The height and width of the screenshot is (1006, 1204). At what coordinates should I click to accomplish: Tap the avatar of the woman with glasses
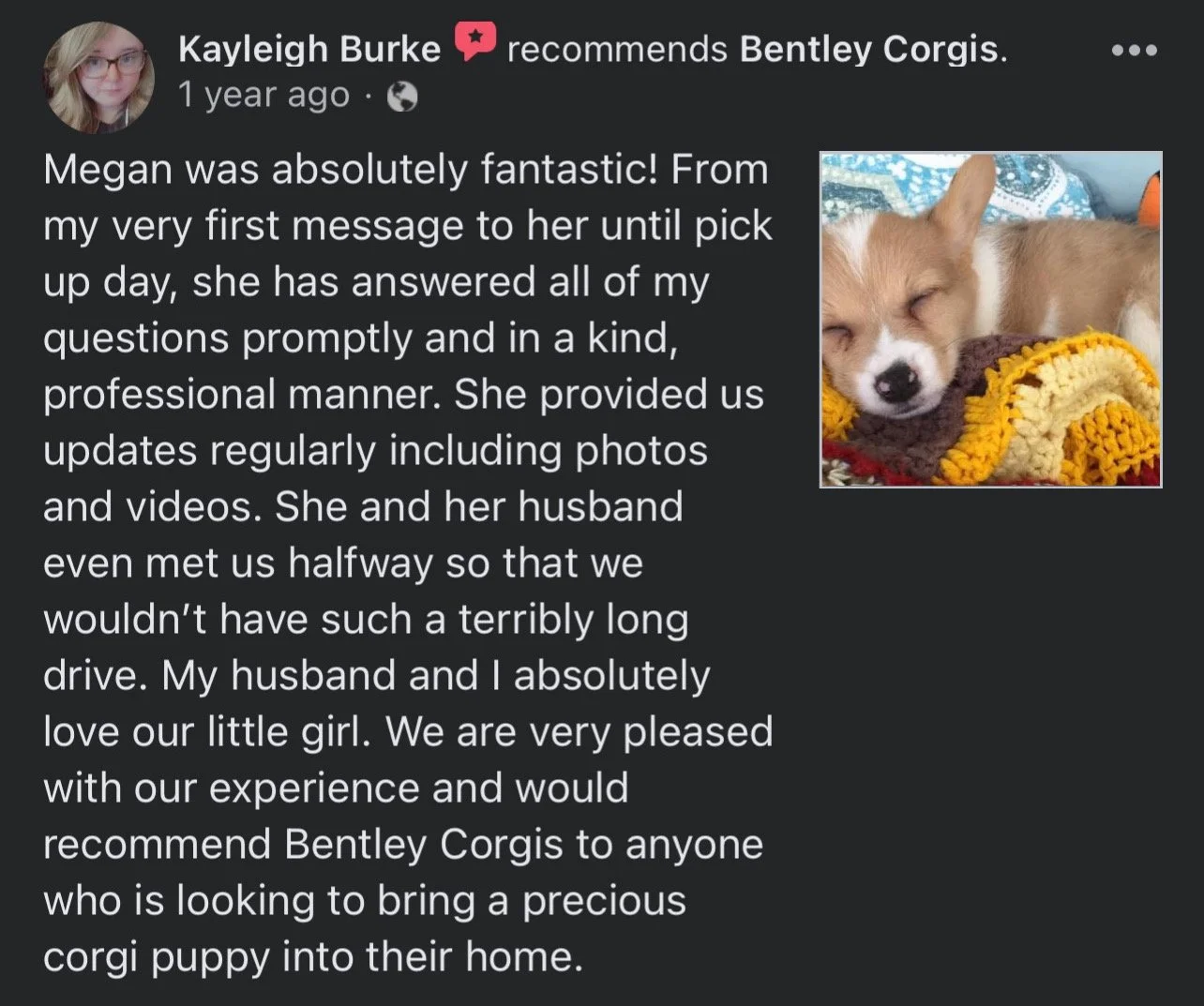coord(98,77)
